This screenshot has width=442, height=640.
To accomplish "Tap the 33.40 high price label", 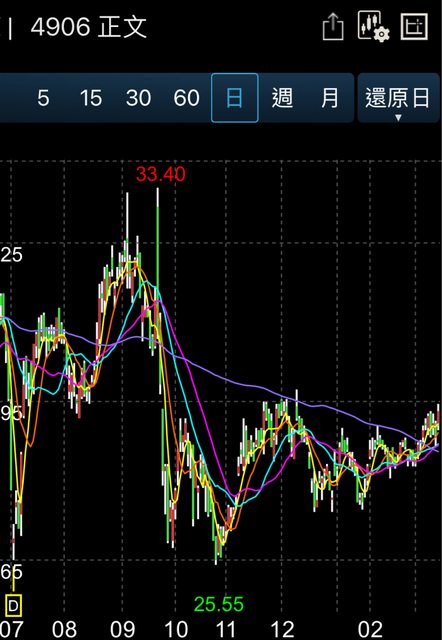I will tap(161, 174).
